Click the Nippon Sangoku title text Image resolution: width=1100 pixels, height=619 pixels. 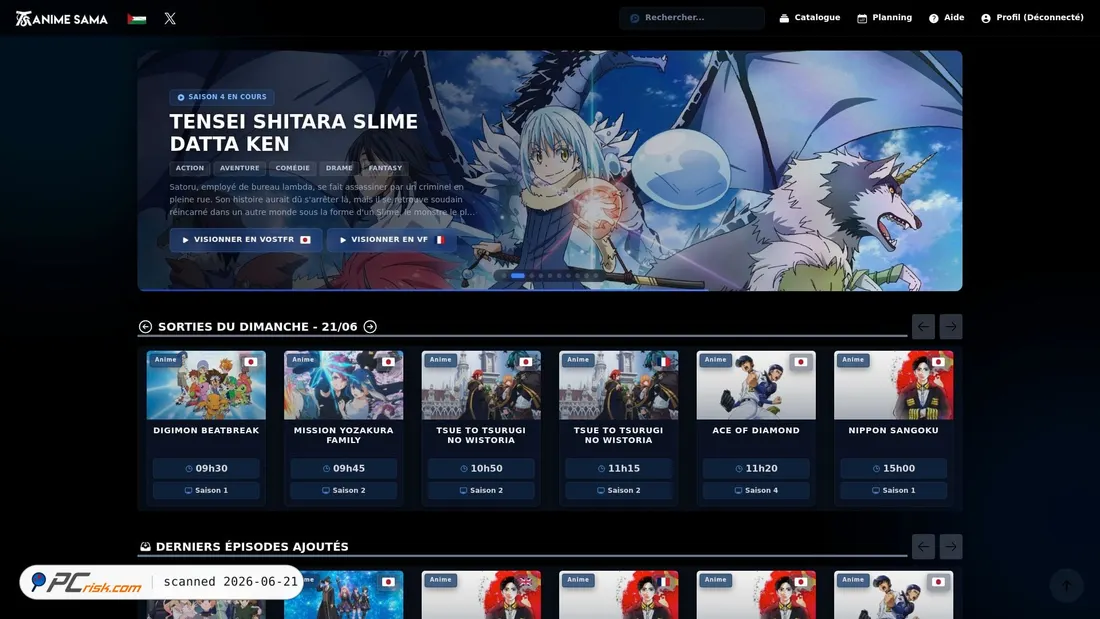[x=894, y=431]
